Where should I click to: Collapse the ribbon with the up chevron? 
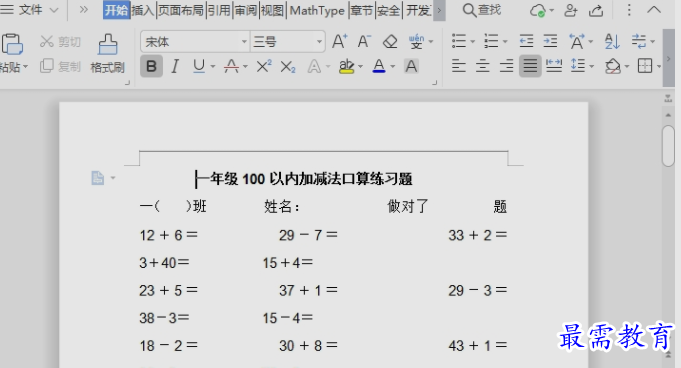[654, 10]
